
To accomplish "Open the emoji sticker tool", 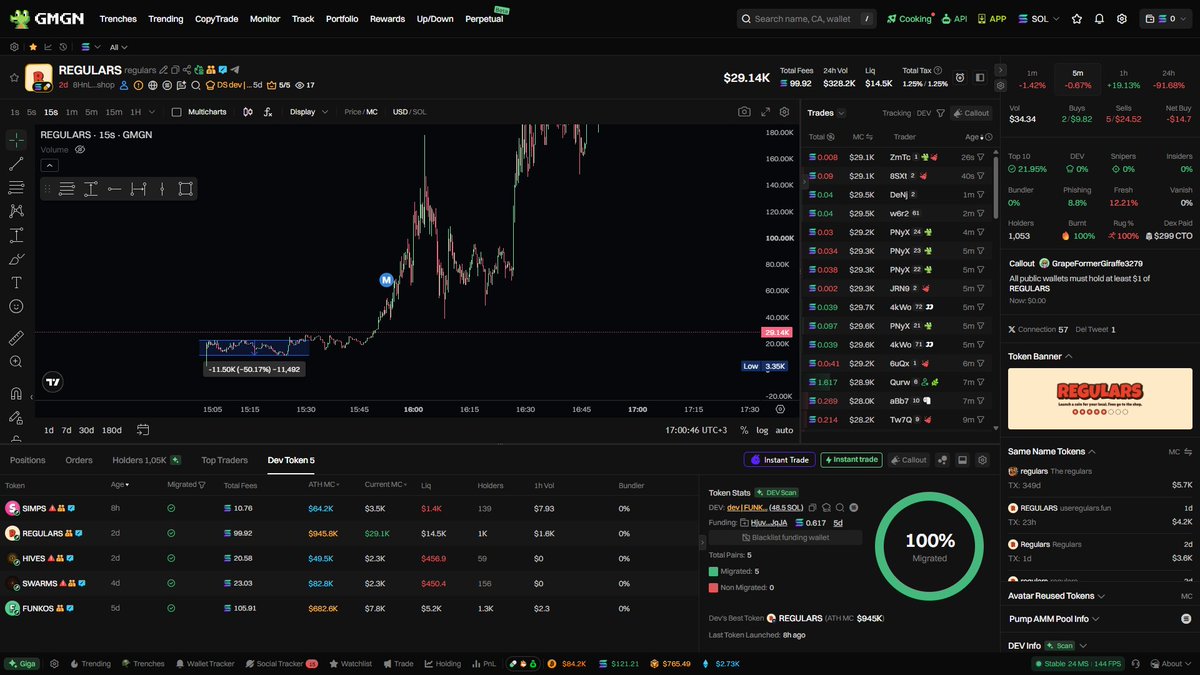I will (16, 307).
